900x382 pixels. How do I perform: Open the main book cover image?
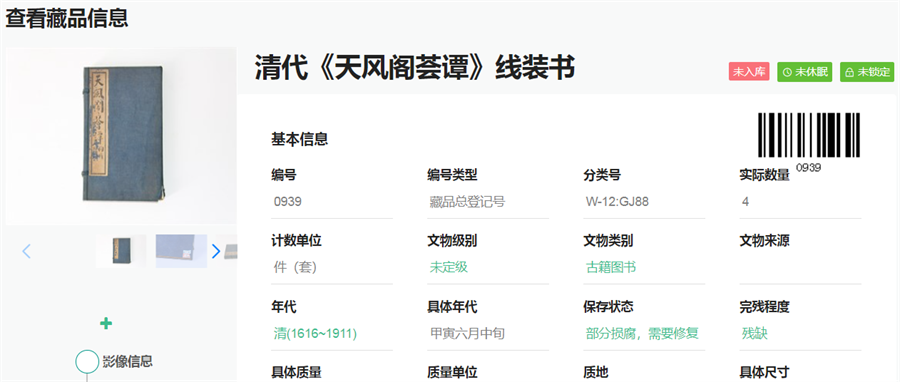point(121,135)
